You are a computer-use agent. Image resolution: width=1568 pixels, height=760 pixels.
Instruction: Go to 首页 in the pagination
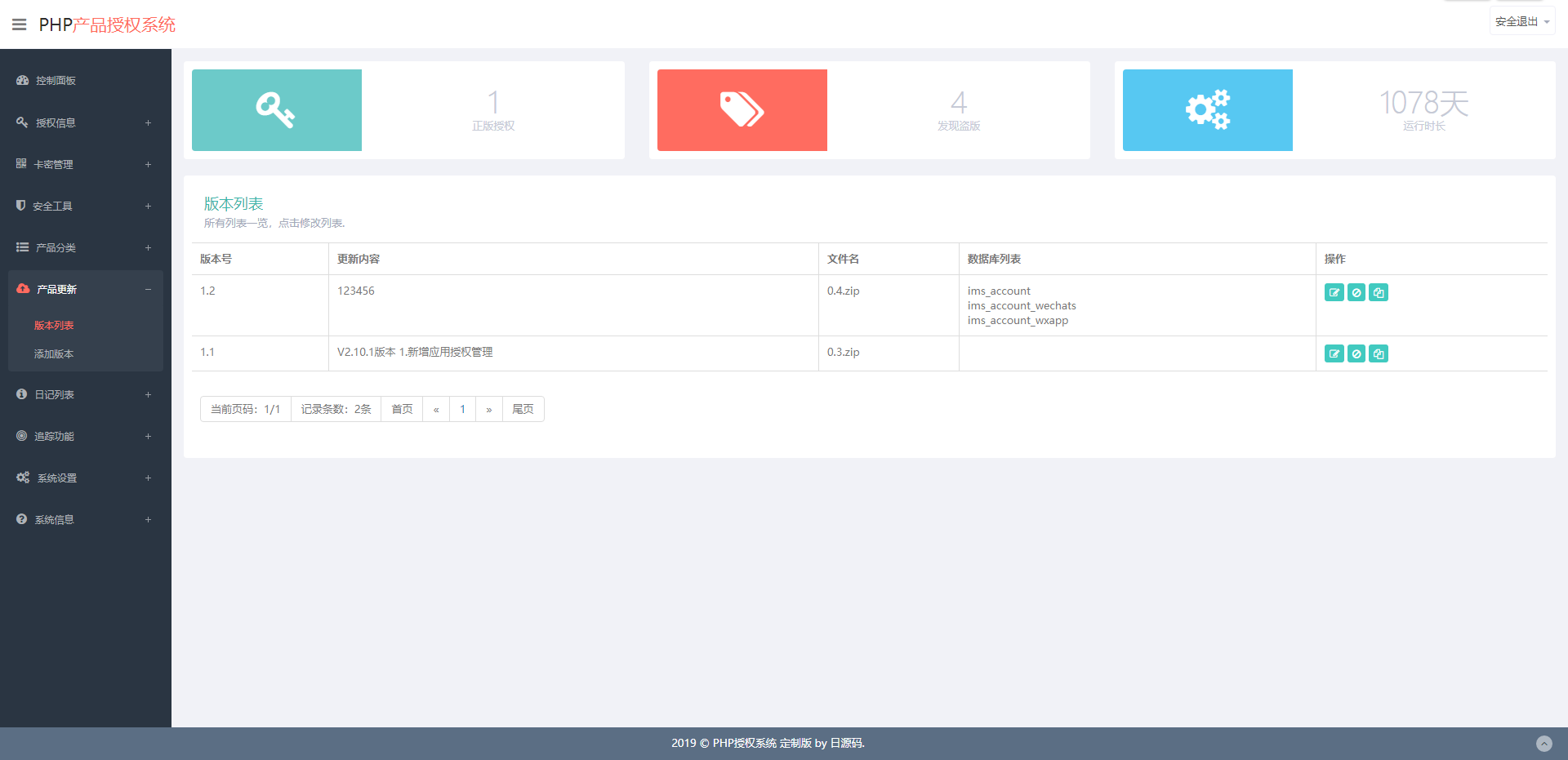402,409
